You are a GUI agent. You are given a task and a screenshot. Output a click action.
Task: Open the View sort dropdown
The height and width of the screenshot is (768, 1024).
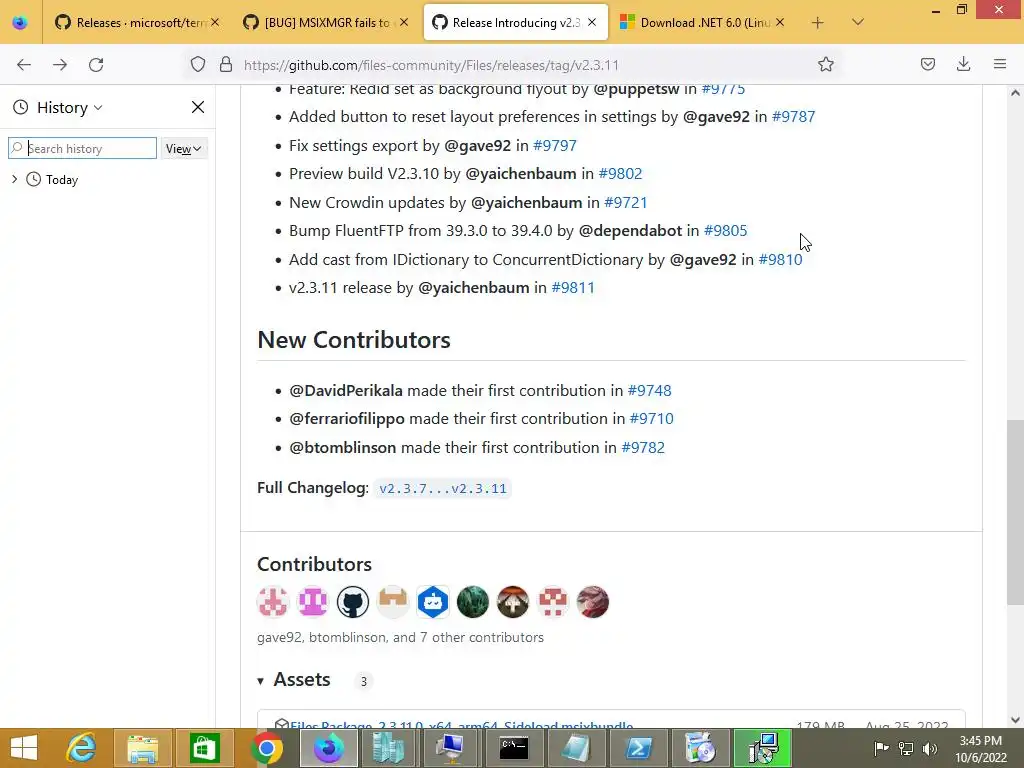click(x=184, y=148)
